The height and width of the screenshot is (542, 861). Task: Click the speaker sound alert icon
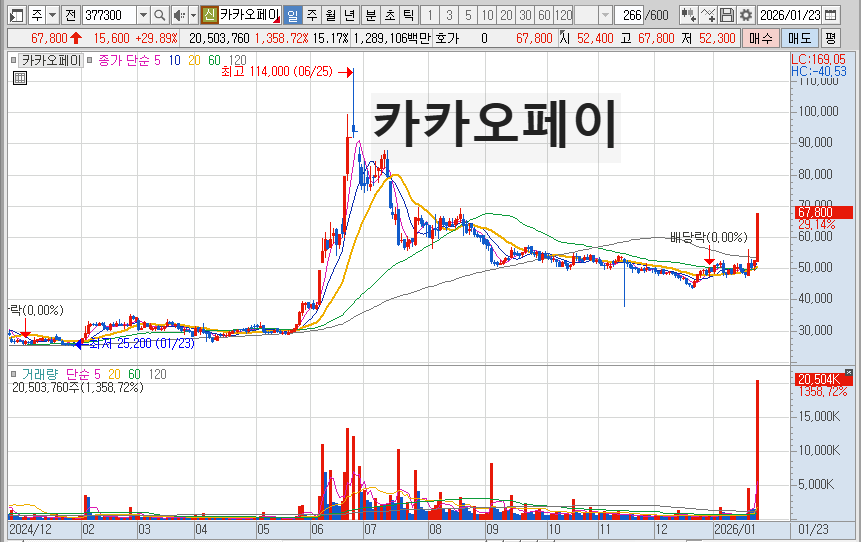click(178, 15)
